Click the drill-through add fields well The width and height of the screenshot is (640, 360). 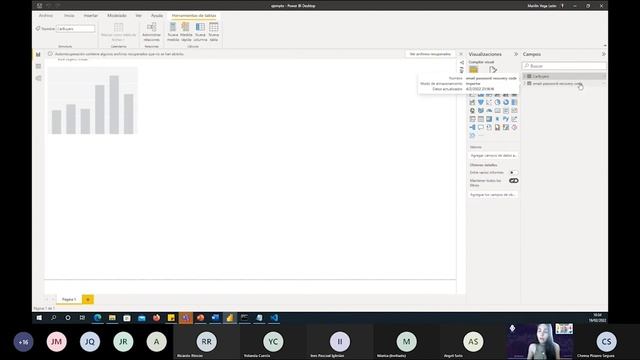click(x=493, y=195)
